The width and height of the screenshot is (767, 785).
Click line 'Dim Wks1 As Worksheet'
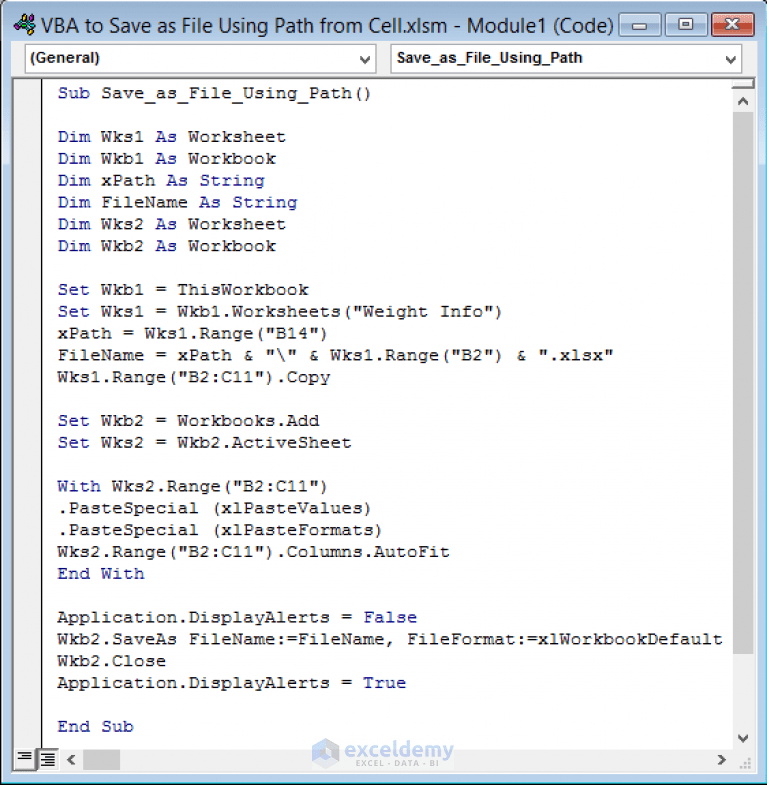171,137
